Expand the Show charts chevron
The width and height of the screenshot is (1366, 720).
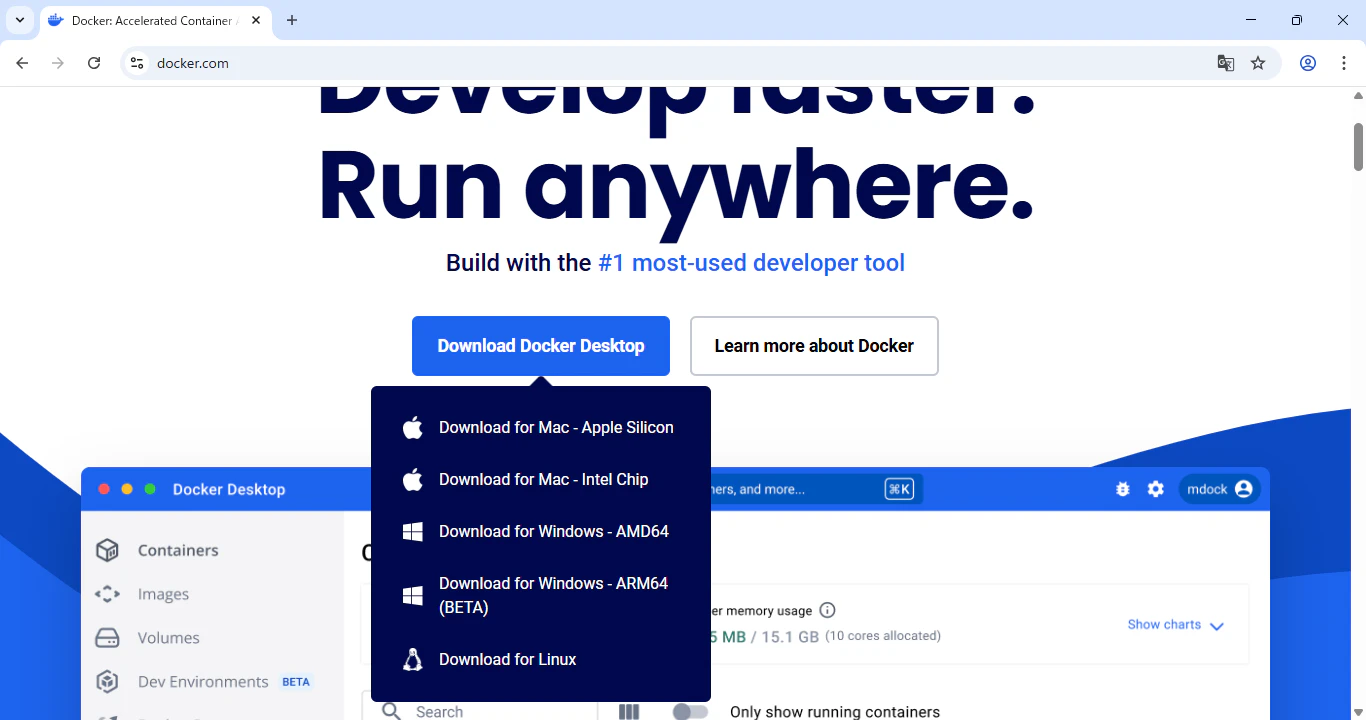[x=1217, y=626]
